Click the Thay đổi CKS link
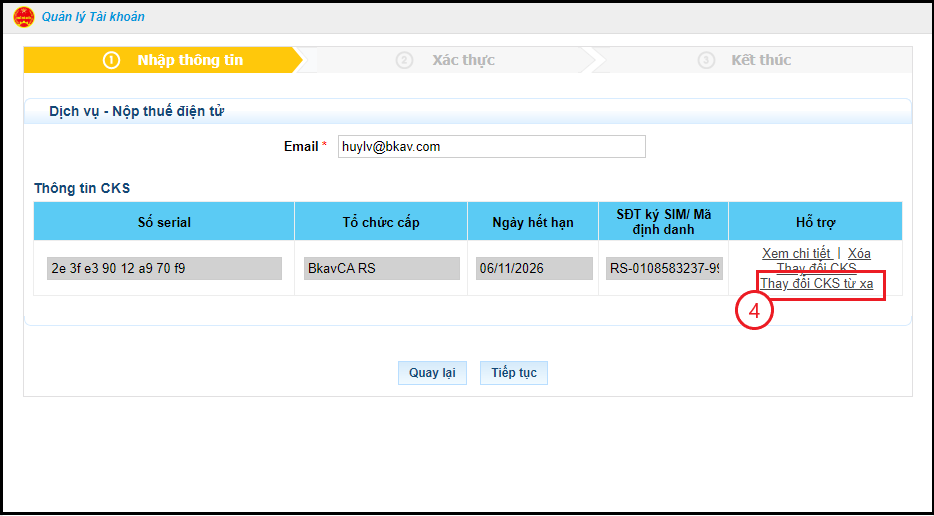Image resolution: width=934 pixels, height=516 pixels. [x=816, y=268]
